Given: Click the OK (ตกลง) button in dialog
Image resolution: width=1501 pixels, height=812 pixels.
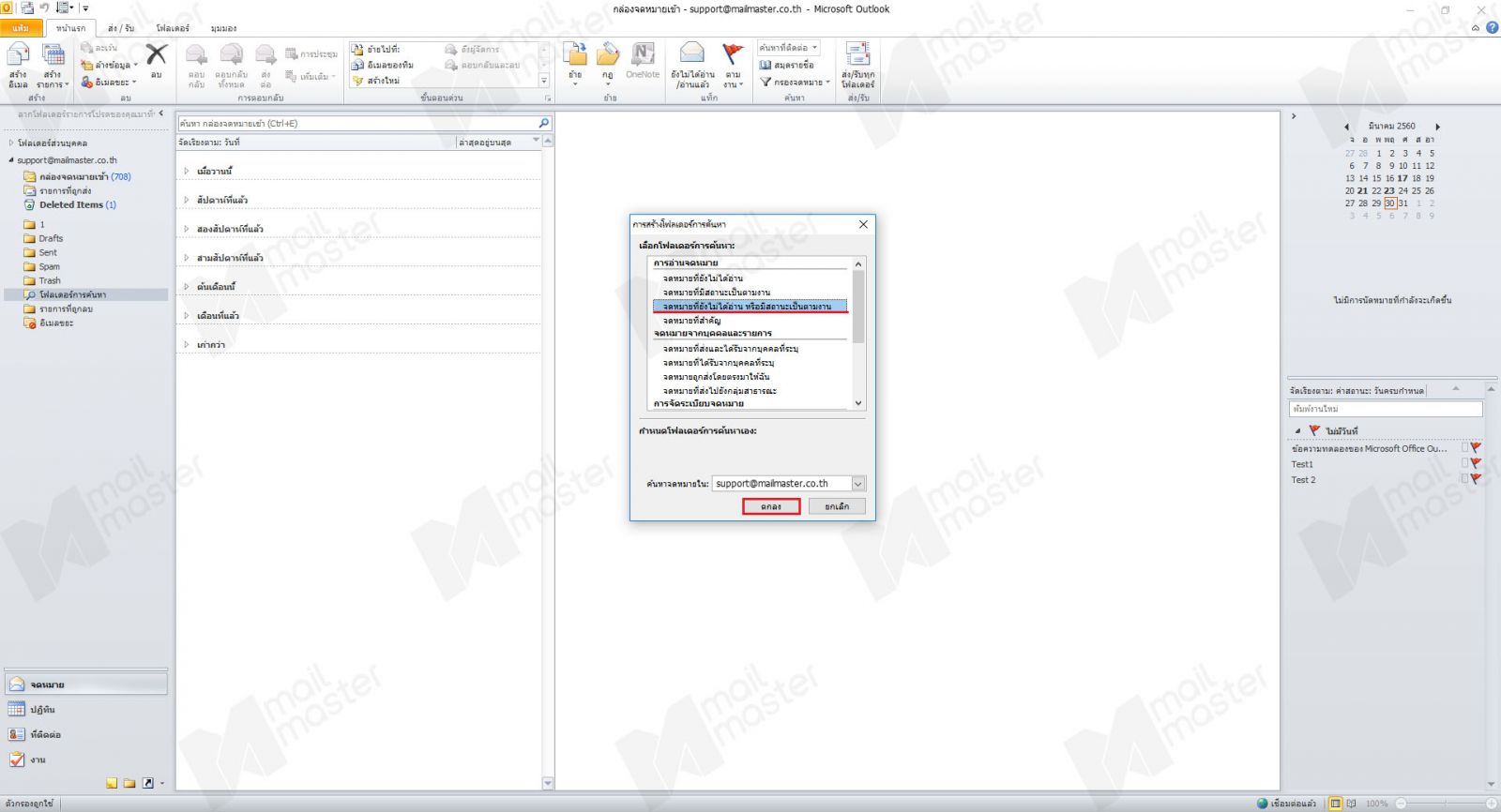Looking at the screenshot, I should click(771, 506).
